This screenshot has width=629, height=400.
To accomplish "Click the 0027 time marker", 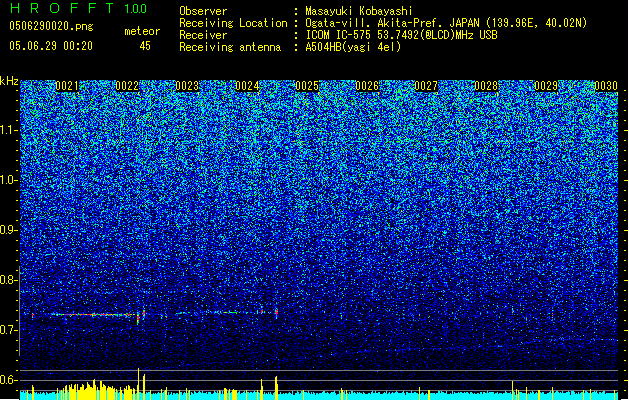I will click(x=426, y=86).
